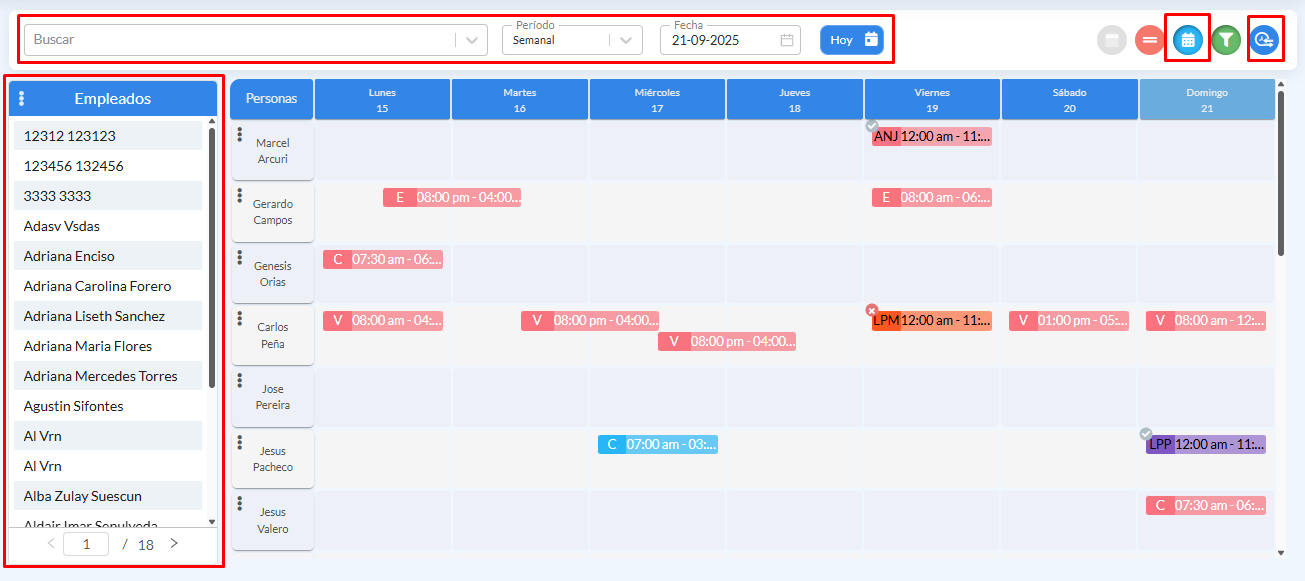This screenshot has height=581, width=1305.
Task: Click the blue calendar view icon
Action: pyautogui.click(x=1187, y=40)
